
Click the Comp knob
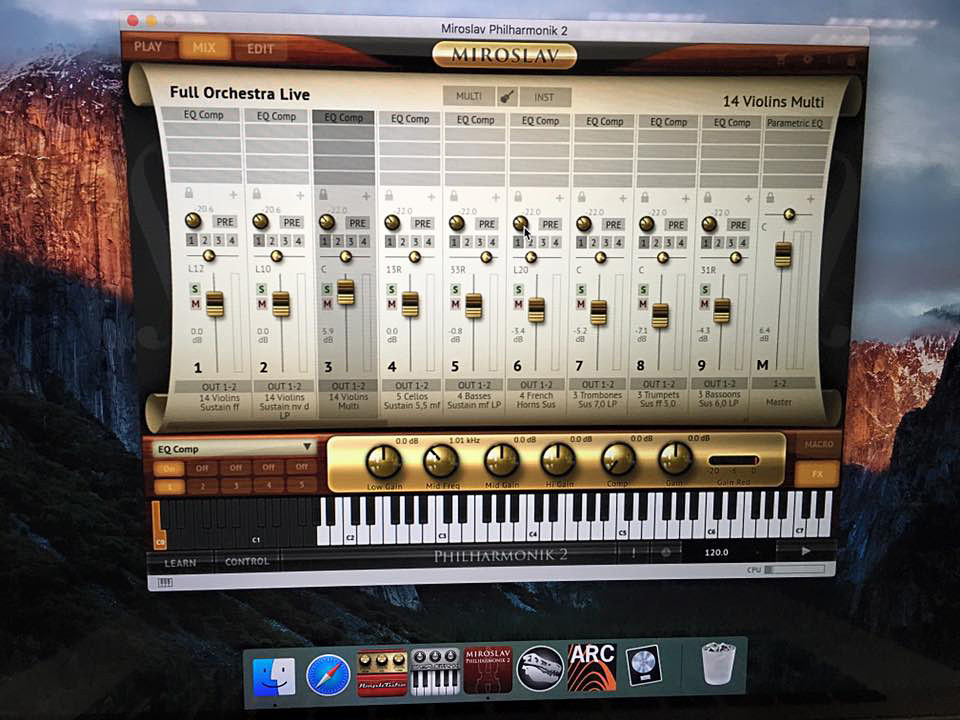pyautogui.click(x=618, y=460)
